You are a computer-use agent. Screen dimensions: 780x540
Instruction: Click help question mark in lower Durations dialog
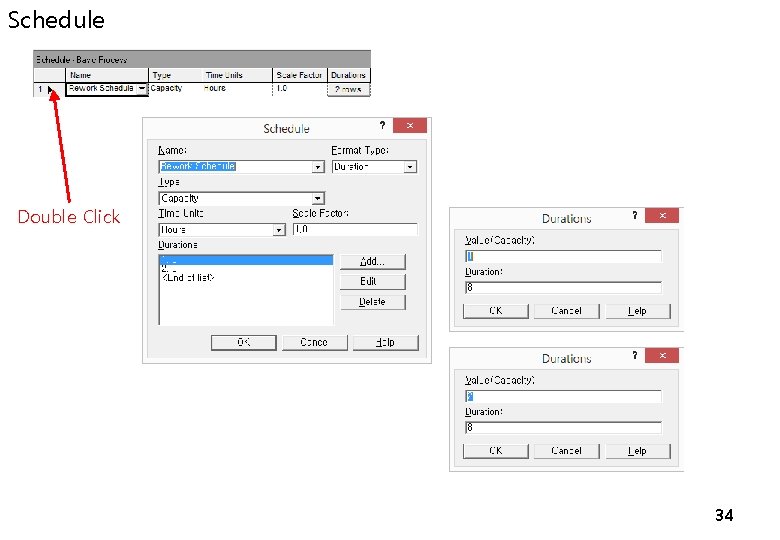tap(634, 355)
